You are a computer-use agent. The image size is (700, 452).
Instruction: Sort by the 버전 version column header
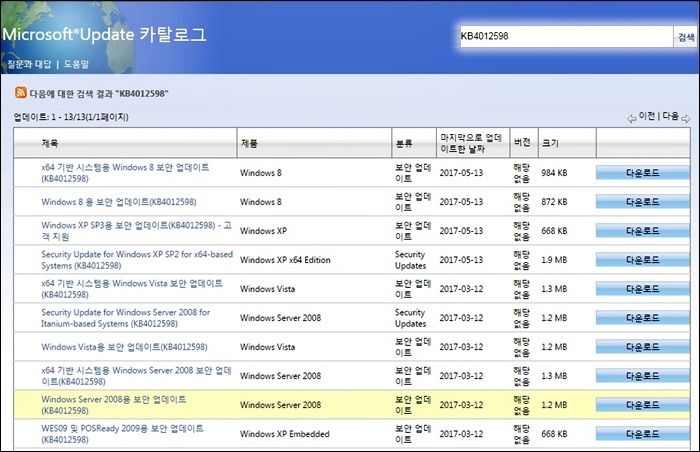click(x=522, y=142)
